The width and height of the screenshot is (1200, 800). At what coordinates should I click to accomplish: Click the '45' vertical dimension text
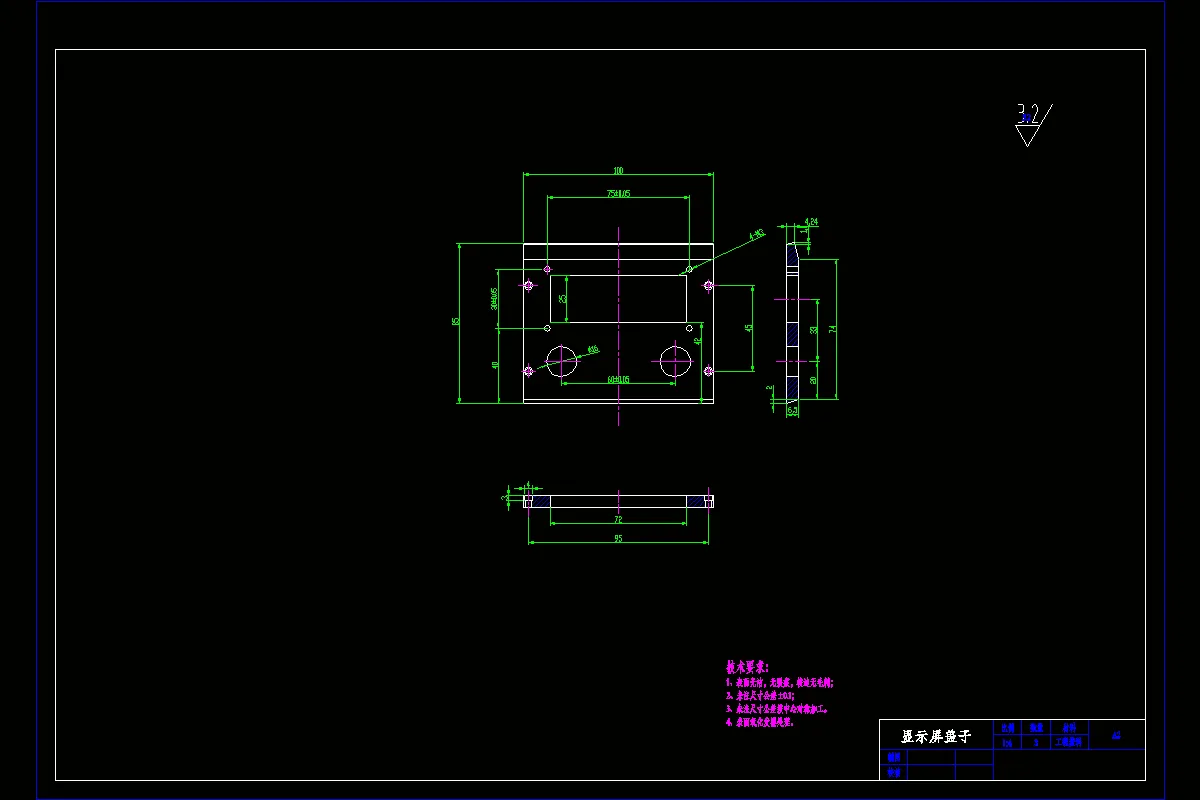pyautogui.click(x=749, y=328)
